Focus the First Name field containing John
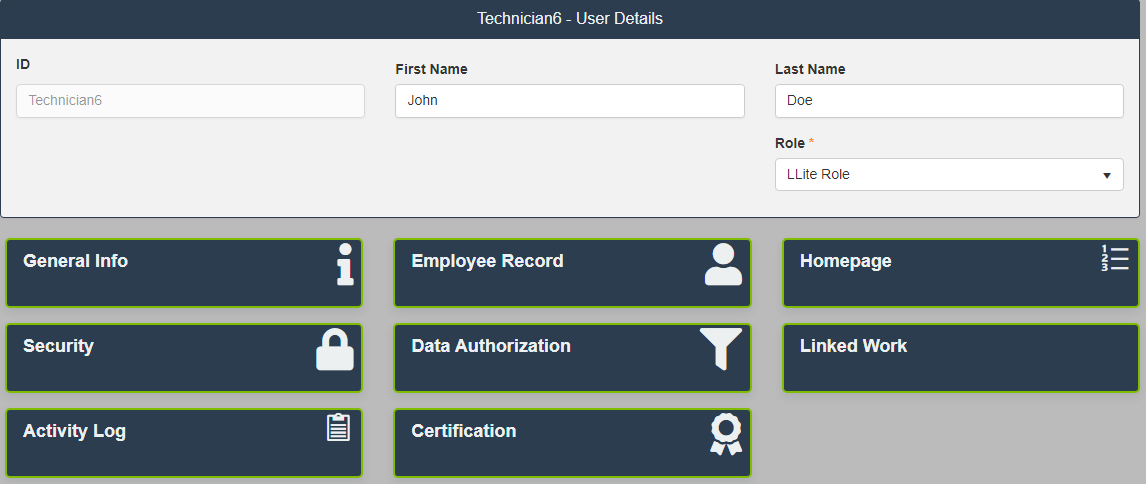 click(x=569, y=101)
